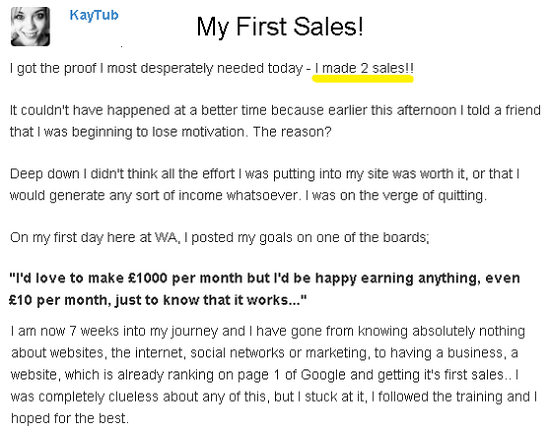Click the sentence starting "I got the proof"
The height and width of the screenshot is (433, 550).
(212, 68)
